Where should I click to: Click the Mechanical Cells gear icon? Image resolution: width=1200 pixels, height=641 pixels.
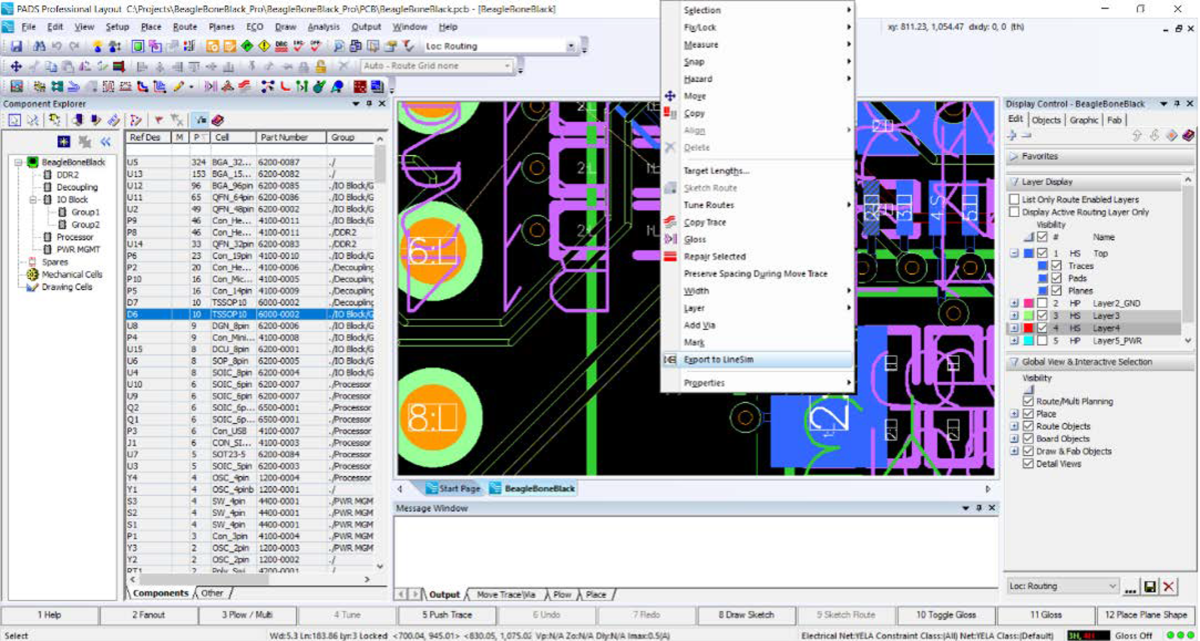pyautogui.click(x=33, y=274)
